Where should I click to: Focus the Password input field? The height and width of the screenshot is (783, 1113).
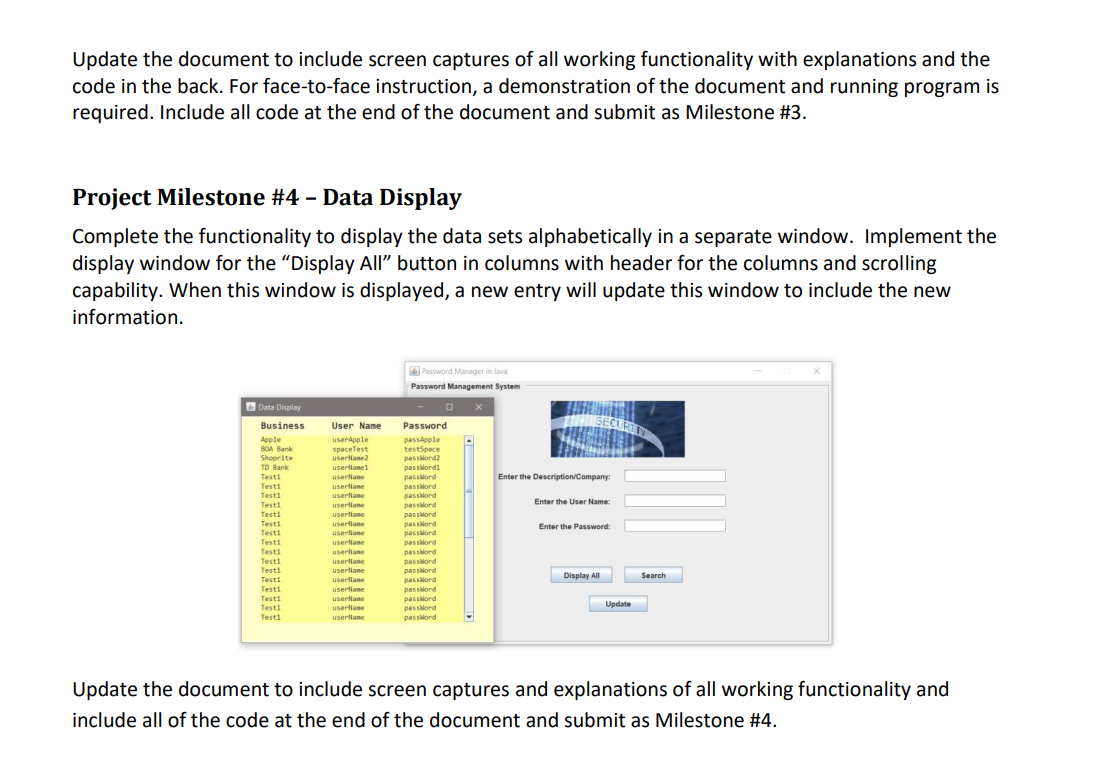point(675,526)
